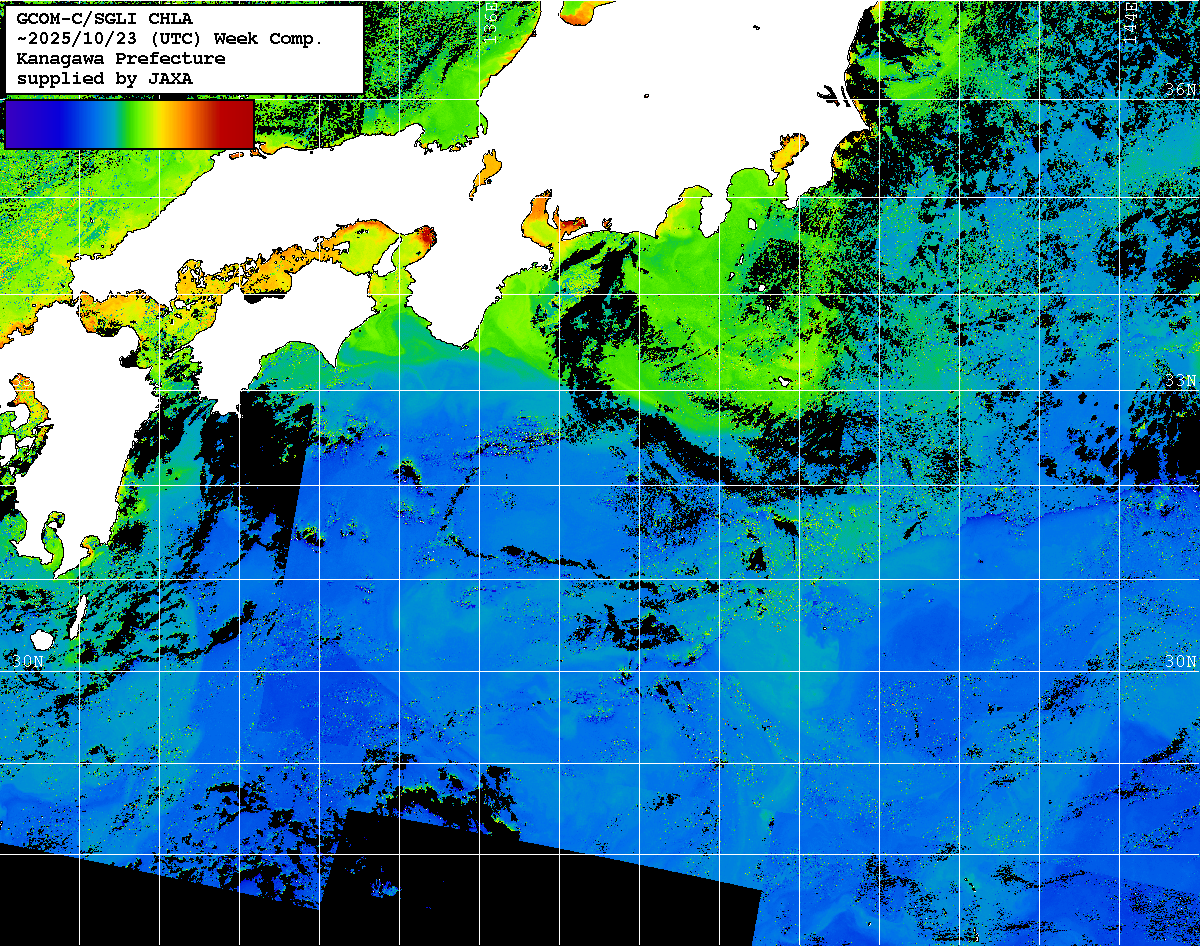
Task: Click the small round white Yakushima island
Action: 42,638
